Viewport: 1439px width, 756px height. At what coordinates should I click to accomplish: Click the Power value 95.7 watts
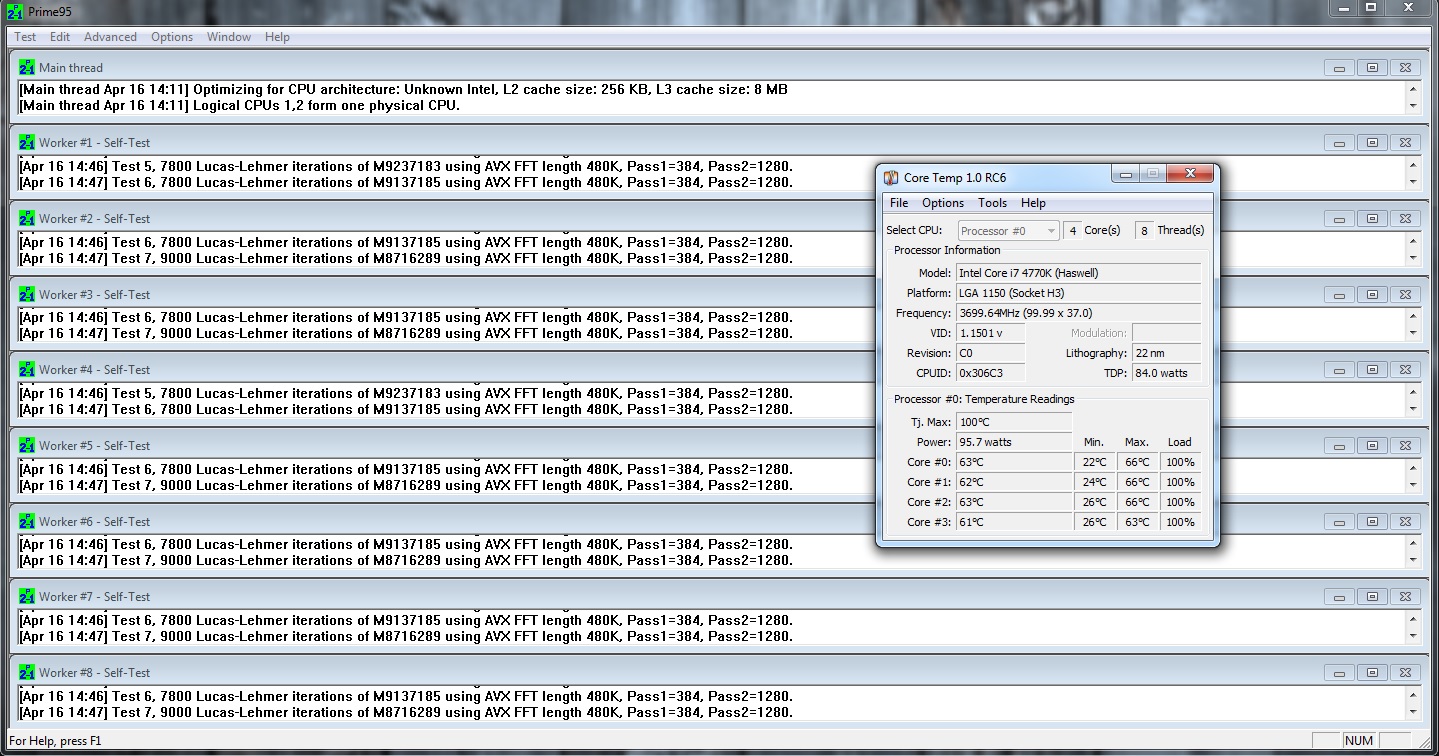(x=1014, y=442)
